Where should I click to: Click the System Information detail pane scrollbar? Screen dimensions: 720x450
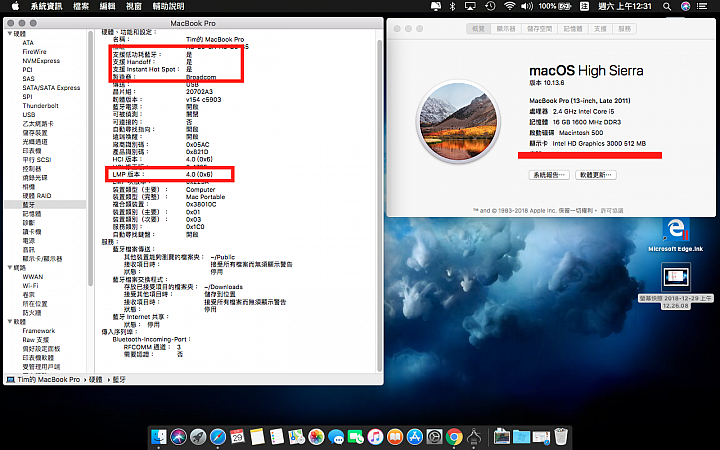379,205
